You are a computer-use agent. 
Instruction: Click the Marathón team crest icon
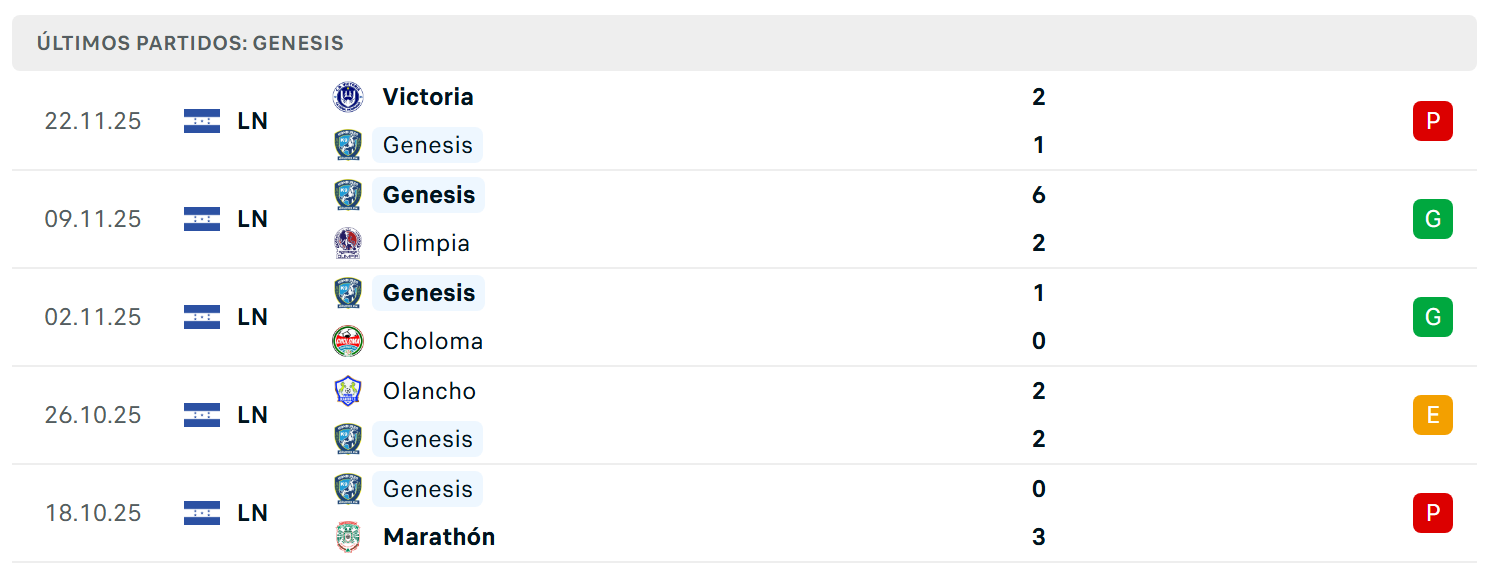pyautogui.click(x=347, y=537)
